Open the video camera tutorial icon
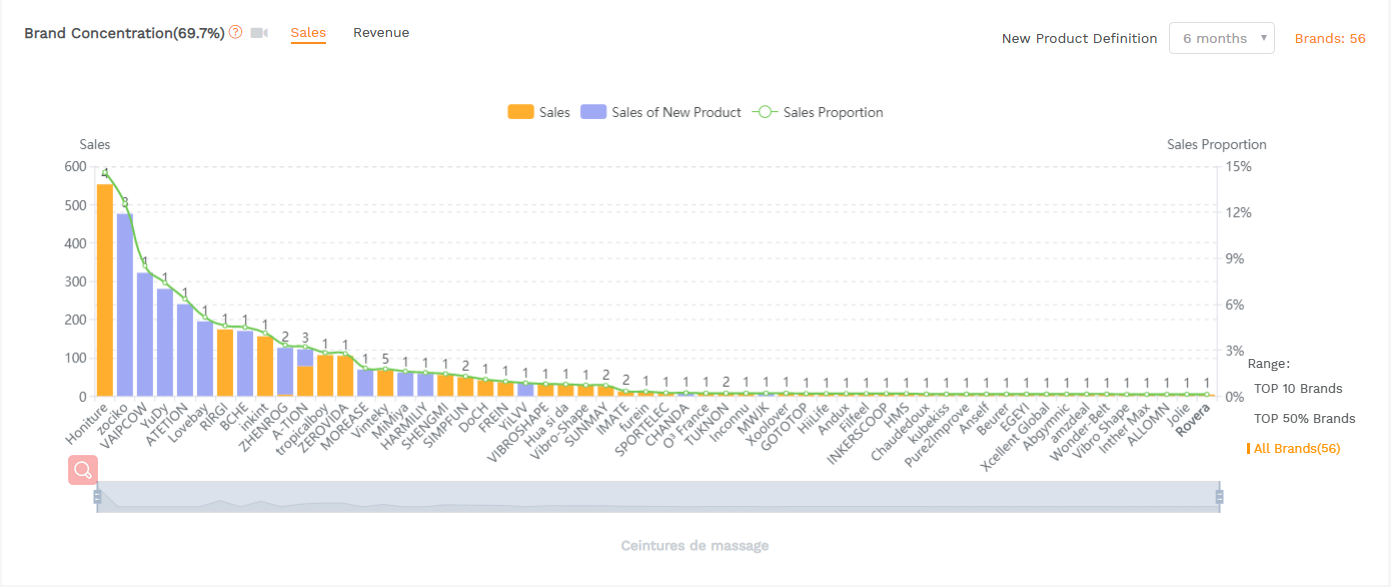 pyautogui.click(x=259, y=33)
